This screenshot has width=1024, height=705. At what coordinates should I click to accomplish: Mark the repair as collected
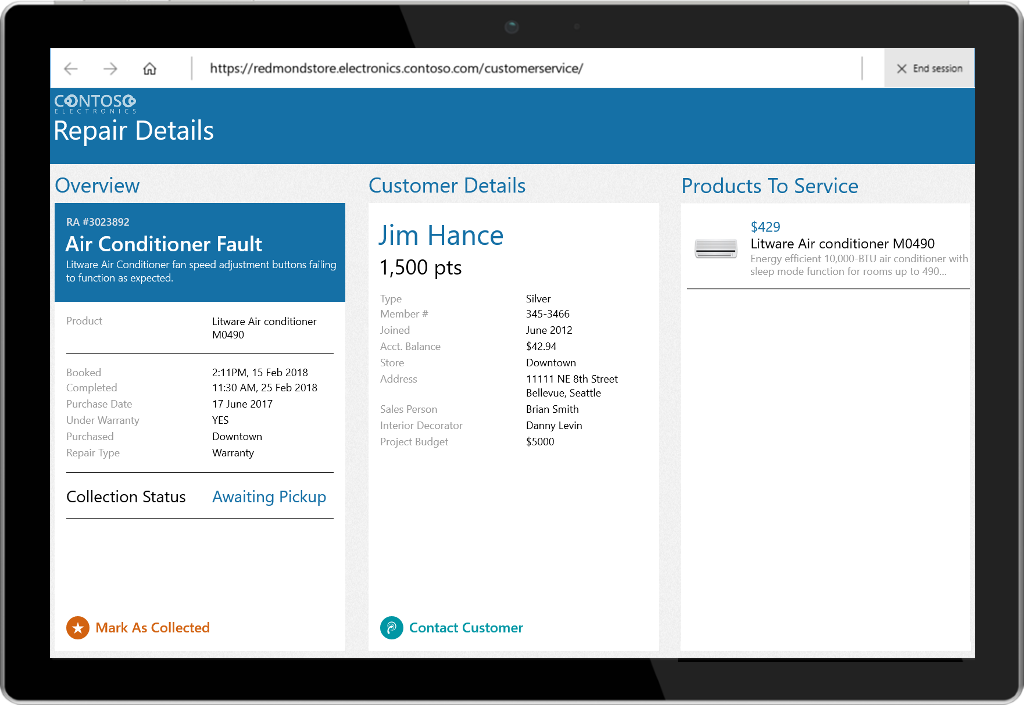[x=151, y=628]
